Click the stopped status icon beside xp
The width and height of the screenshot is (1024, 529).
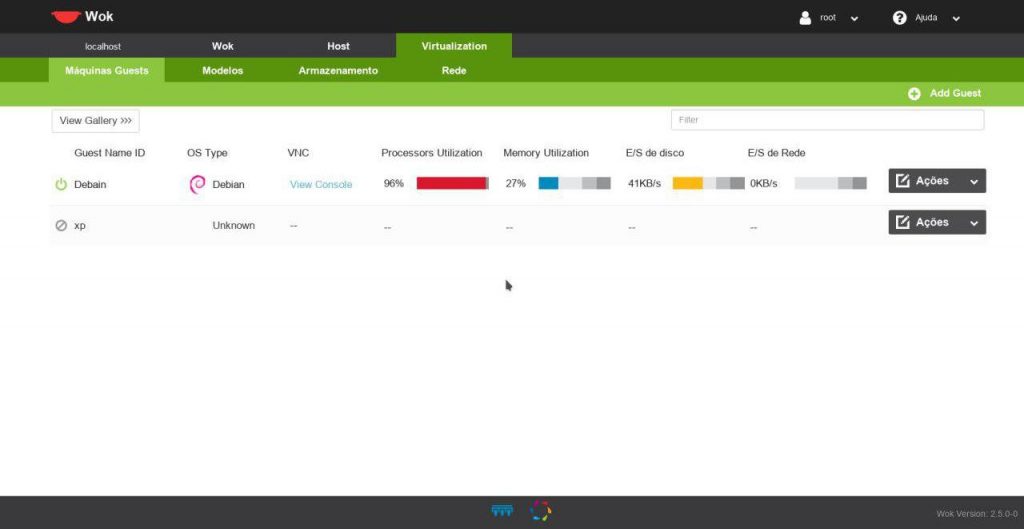tap(61, 226)
